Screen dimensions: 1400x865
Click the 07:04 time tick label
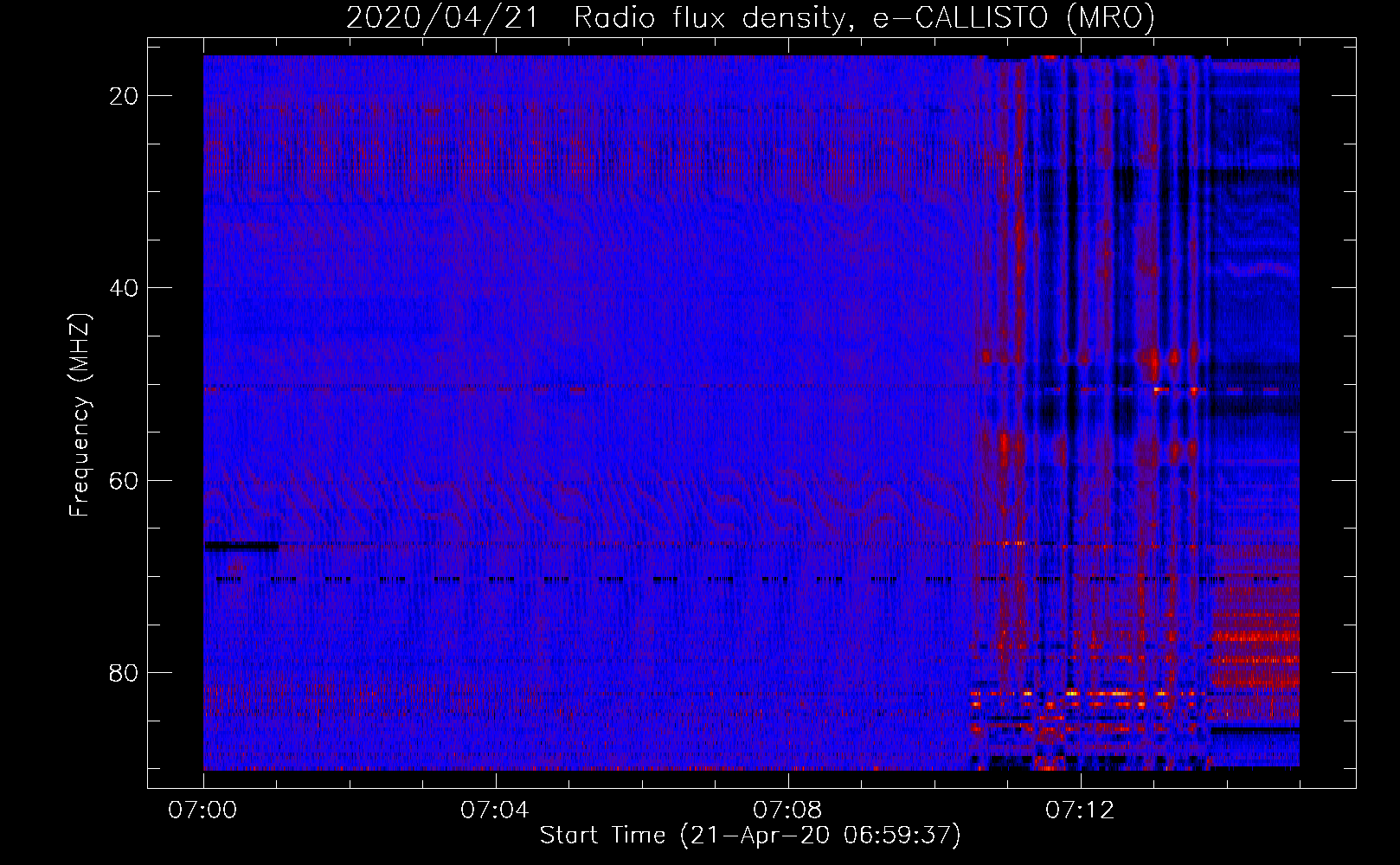[x=495, y=811]
